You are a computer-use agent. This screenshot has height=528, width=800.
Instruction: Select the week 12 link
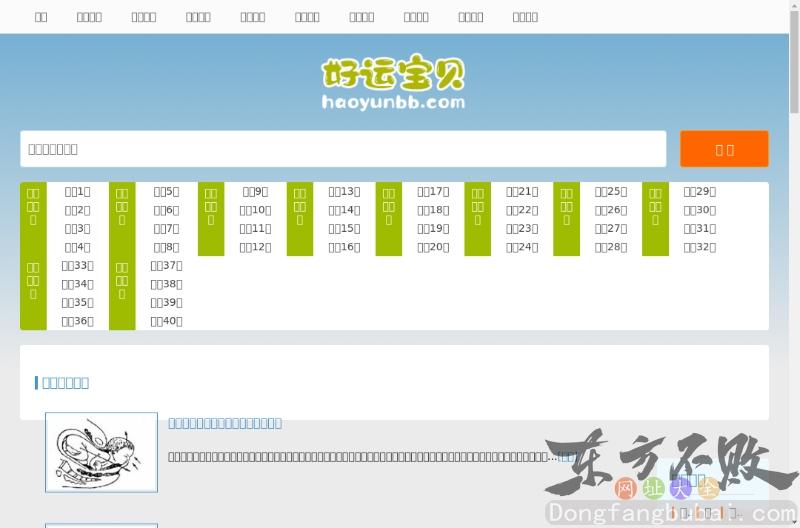255,247
